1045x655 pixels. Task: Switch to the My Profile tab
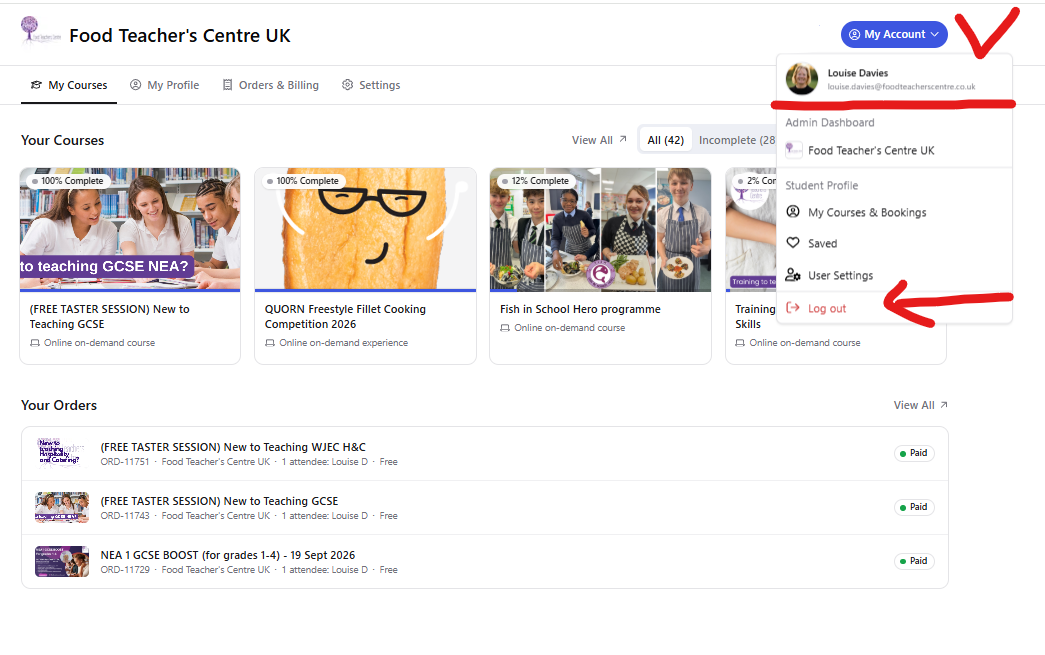click(x=165, y=85)
